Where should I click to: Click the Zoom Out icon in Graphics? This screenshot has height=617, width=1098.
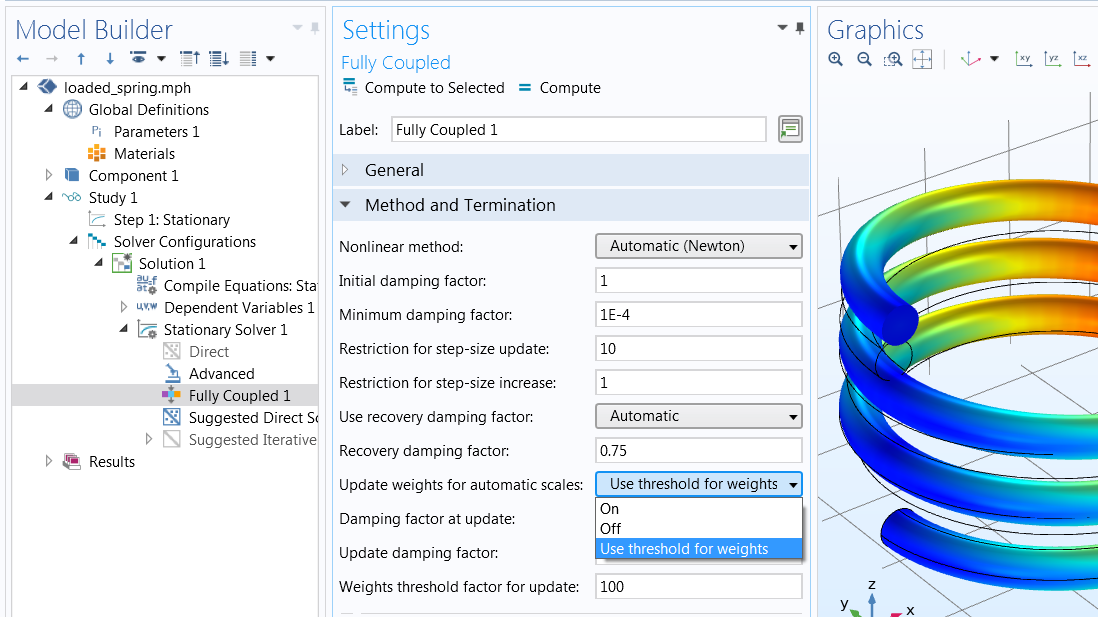(865, 60)
